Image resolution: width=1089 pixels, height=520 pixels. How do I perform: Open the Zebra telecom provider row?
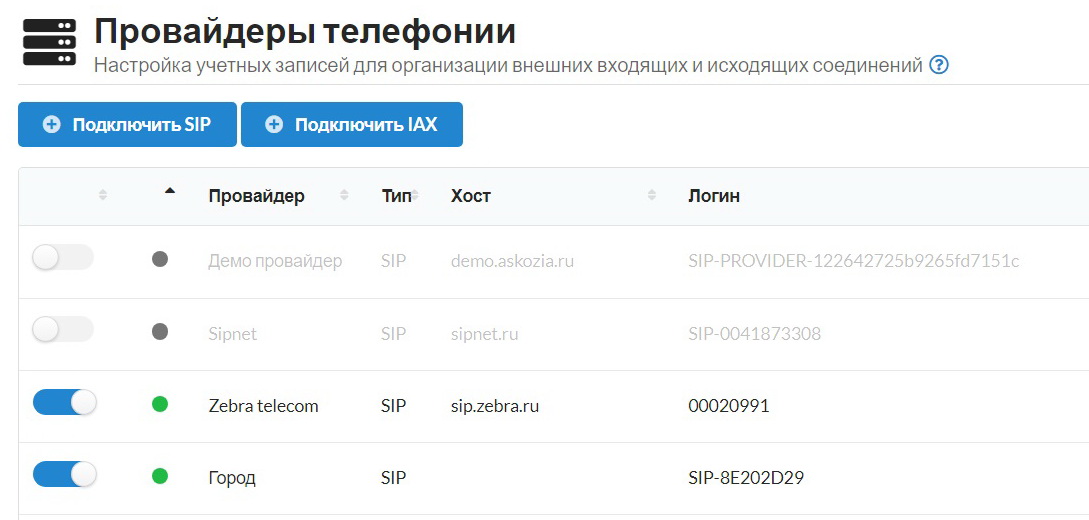click(263, 406)
